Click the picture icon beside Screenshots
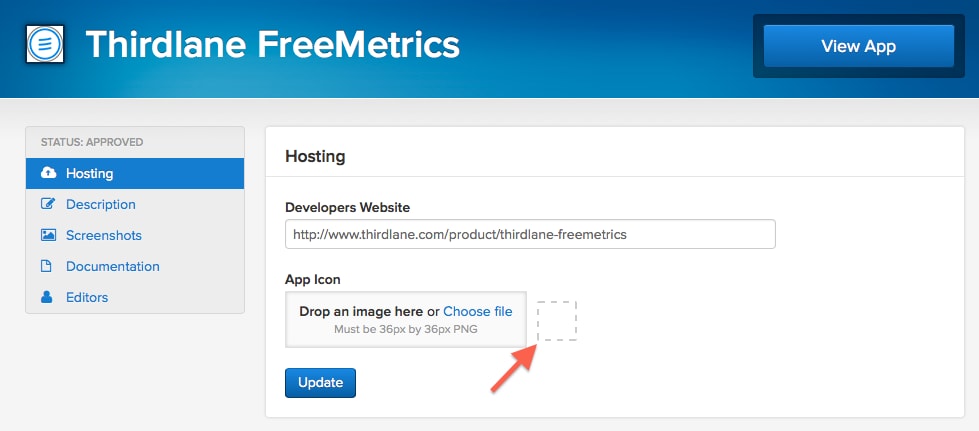Screen dimensions: 979x431 coord(48,235)
